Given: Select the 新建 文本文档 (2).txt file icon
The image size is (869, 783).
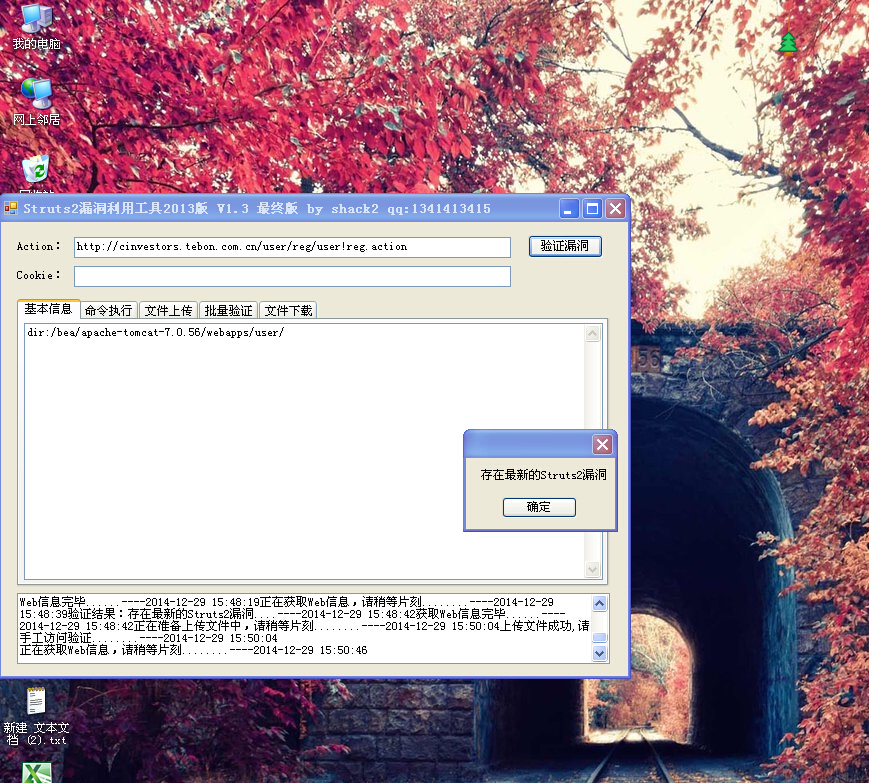Looking at the screenshot, I should click(x=36, y=717).
